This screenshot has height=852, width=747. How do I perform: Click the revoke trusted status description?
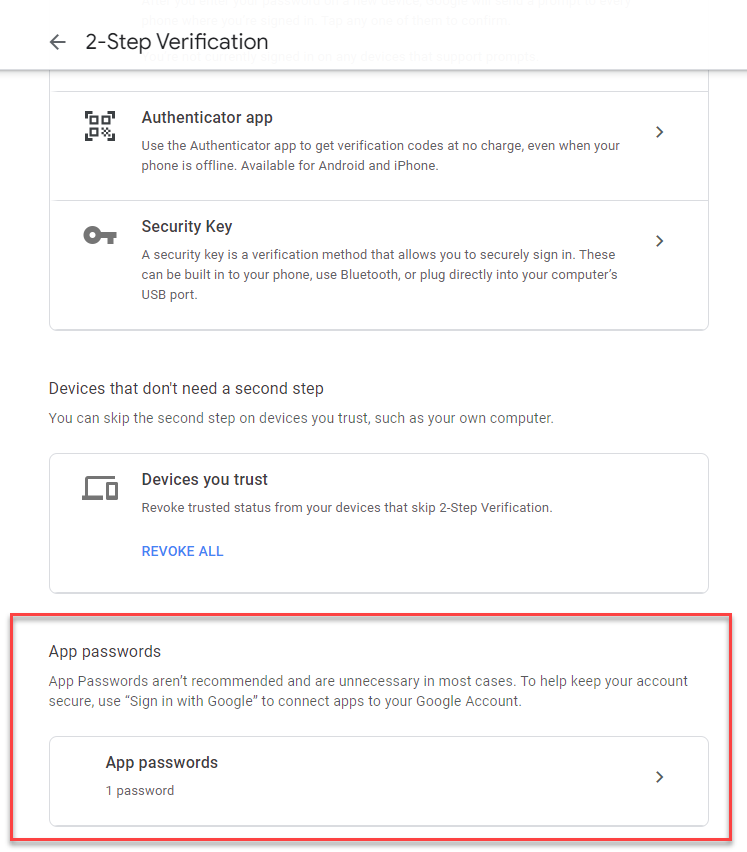click(346, 508)
